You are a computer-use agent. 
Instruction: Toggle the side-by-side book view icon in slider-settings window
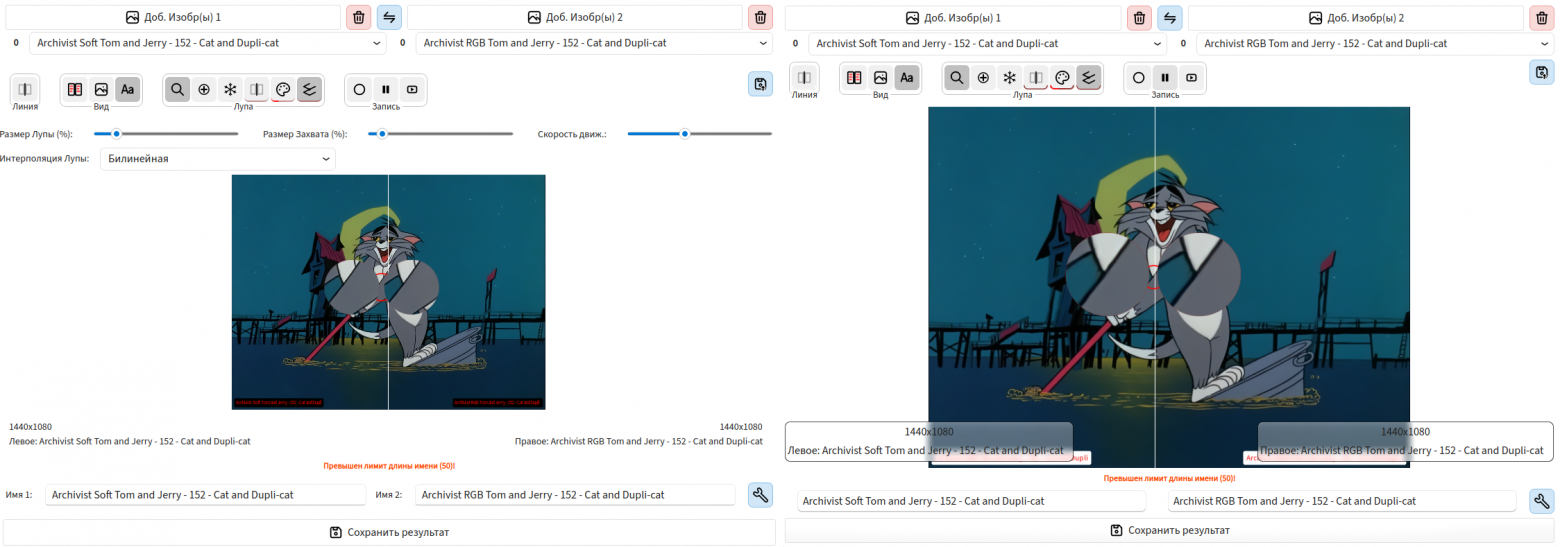(75, 89)
